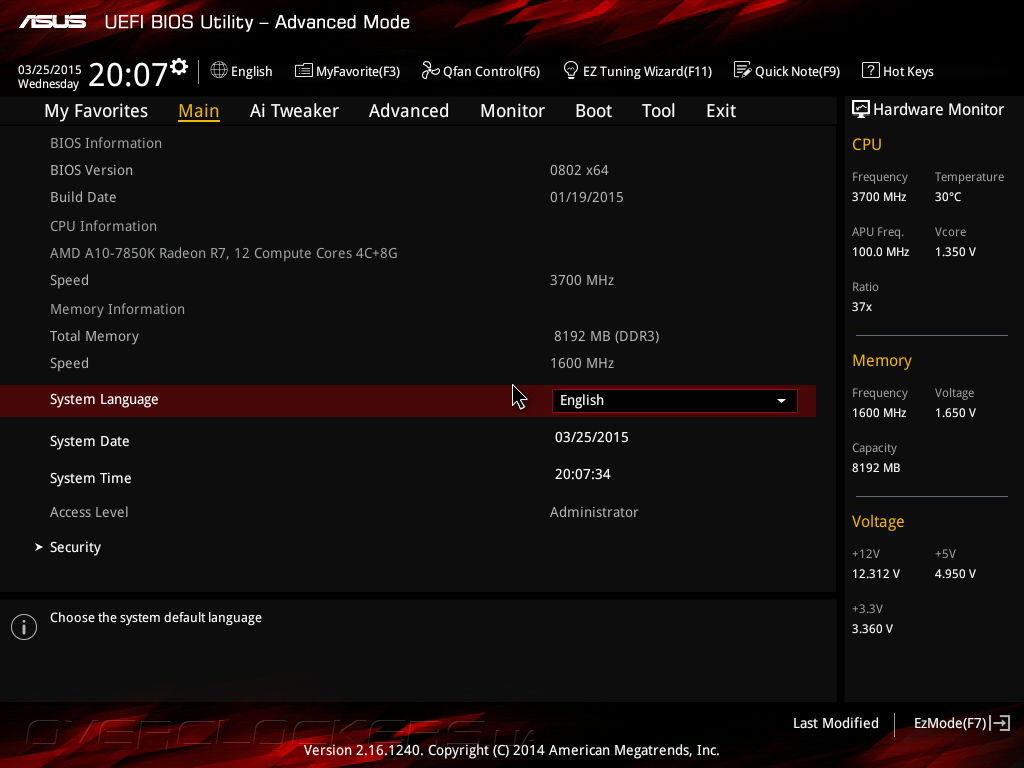Open the Monitor tab
The height and width of the screenshot is (768, 1024).
(x=512, y=111)
